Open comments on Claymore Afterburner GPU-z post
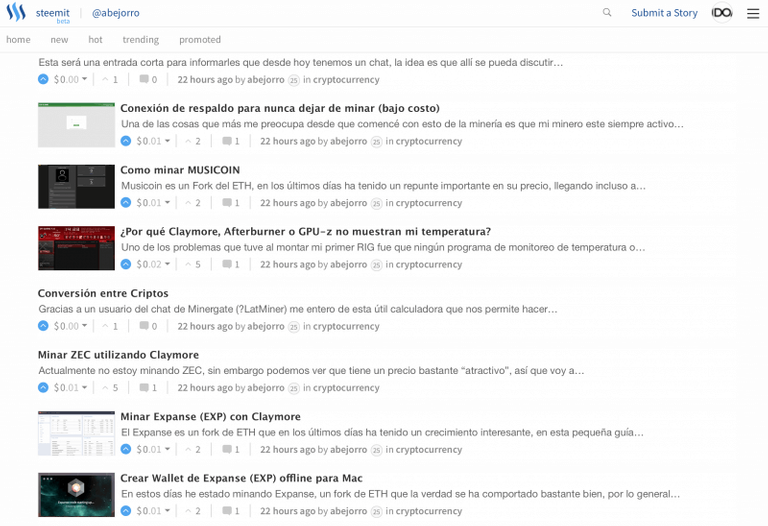768x526 pixels. click(x=231, y=264)
